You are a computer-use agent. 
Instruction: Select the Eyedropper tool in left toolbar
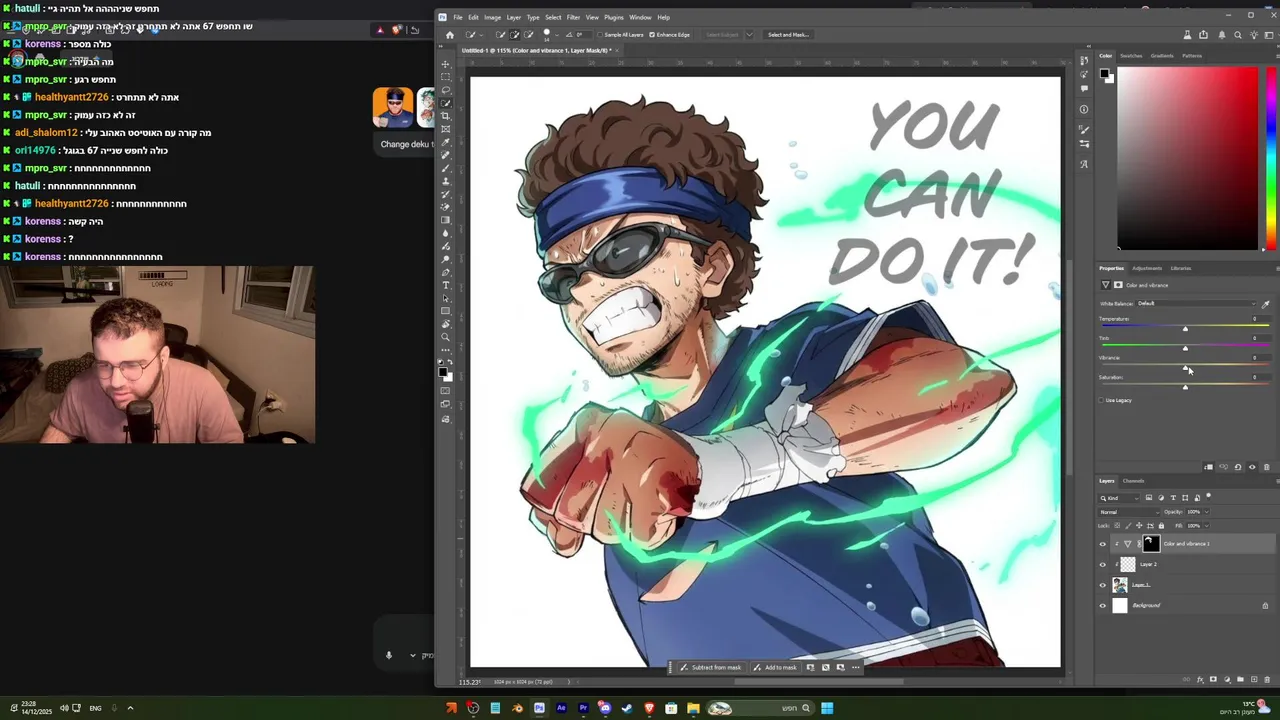coord(446,142)
